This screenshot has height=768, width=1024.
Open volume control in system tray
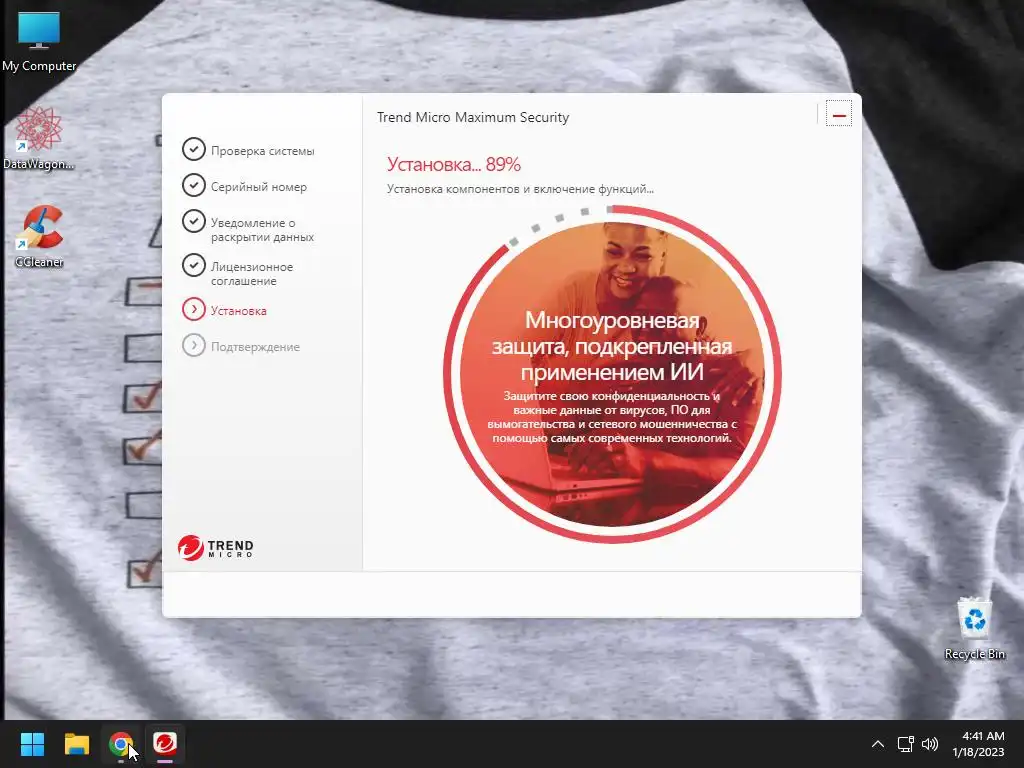click(929, 744)
